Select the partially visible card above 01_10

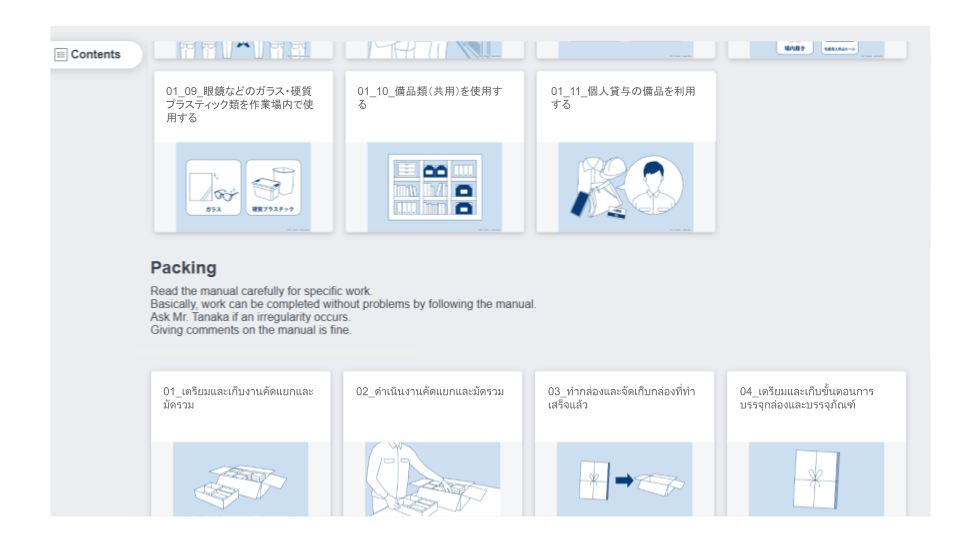[434, 49]
